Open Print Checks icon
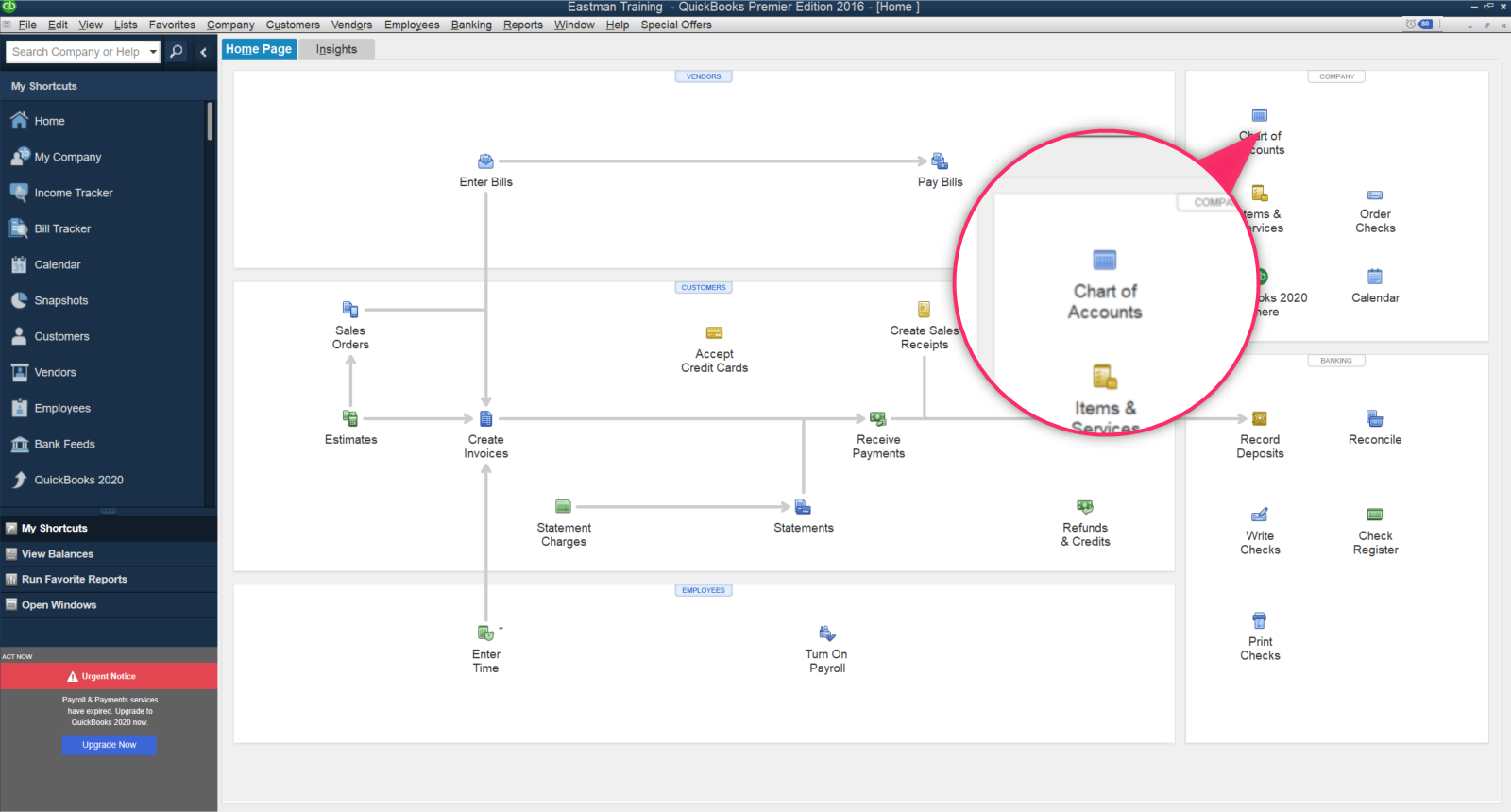 pos(1260,620)
